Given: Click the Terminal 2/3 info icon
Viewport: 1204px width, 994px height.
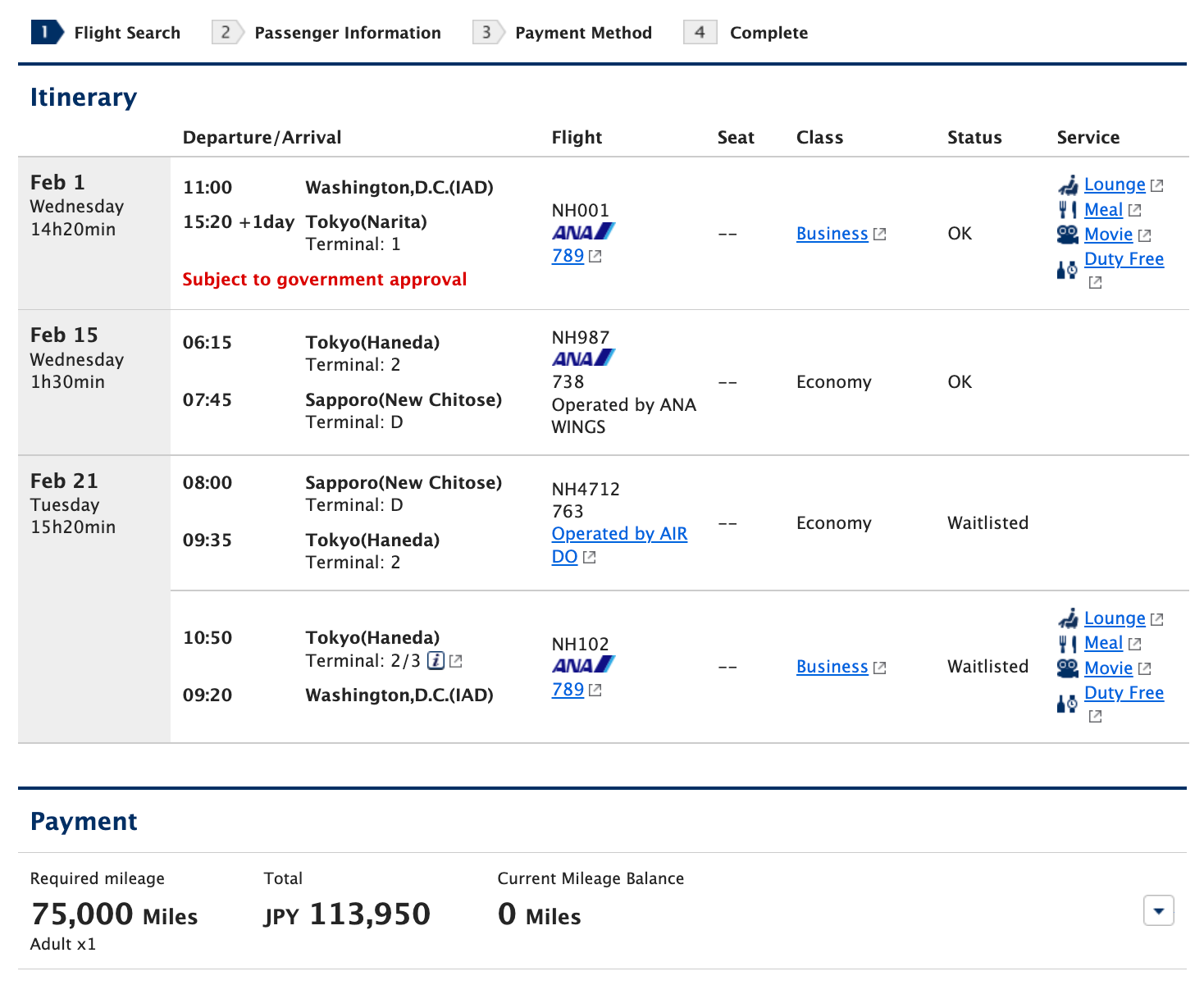Looking at the screenshot, I should [x=436, y=660].
